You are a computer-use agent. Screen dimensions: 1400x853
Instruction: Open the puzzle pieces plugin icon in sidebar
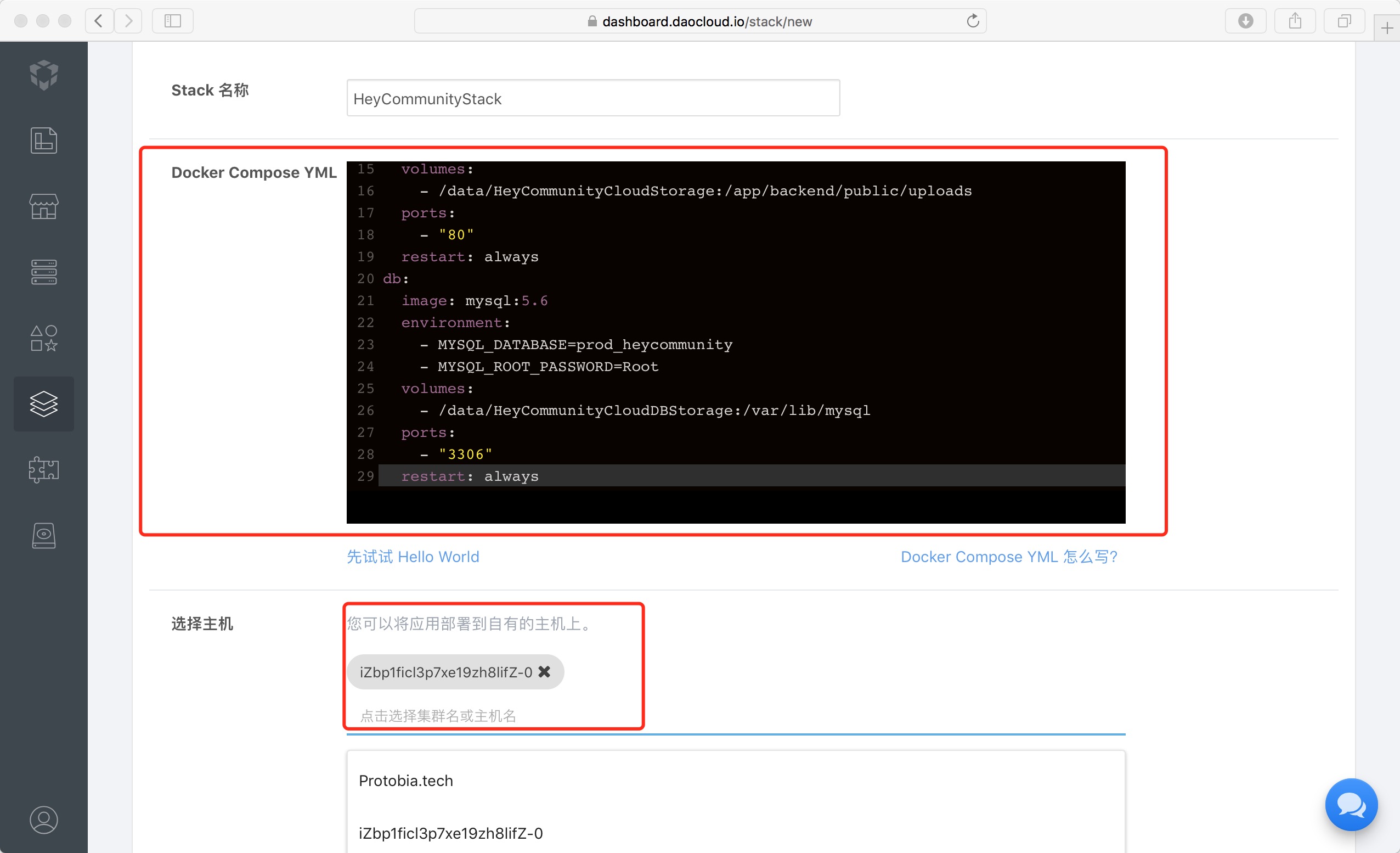coord(44,470)
